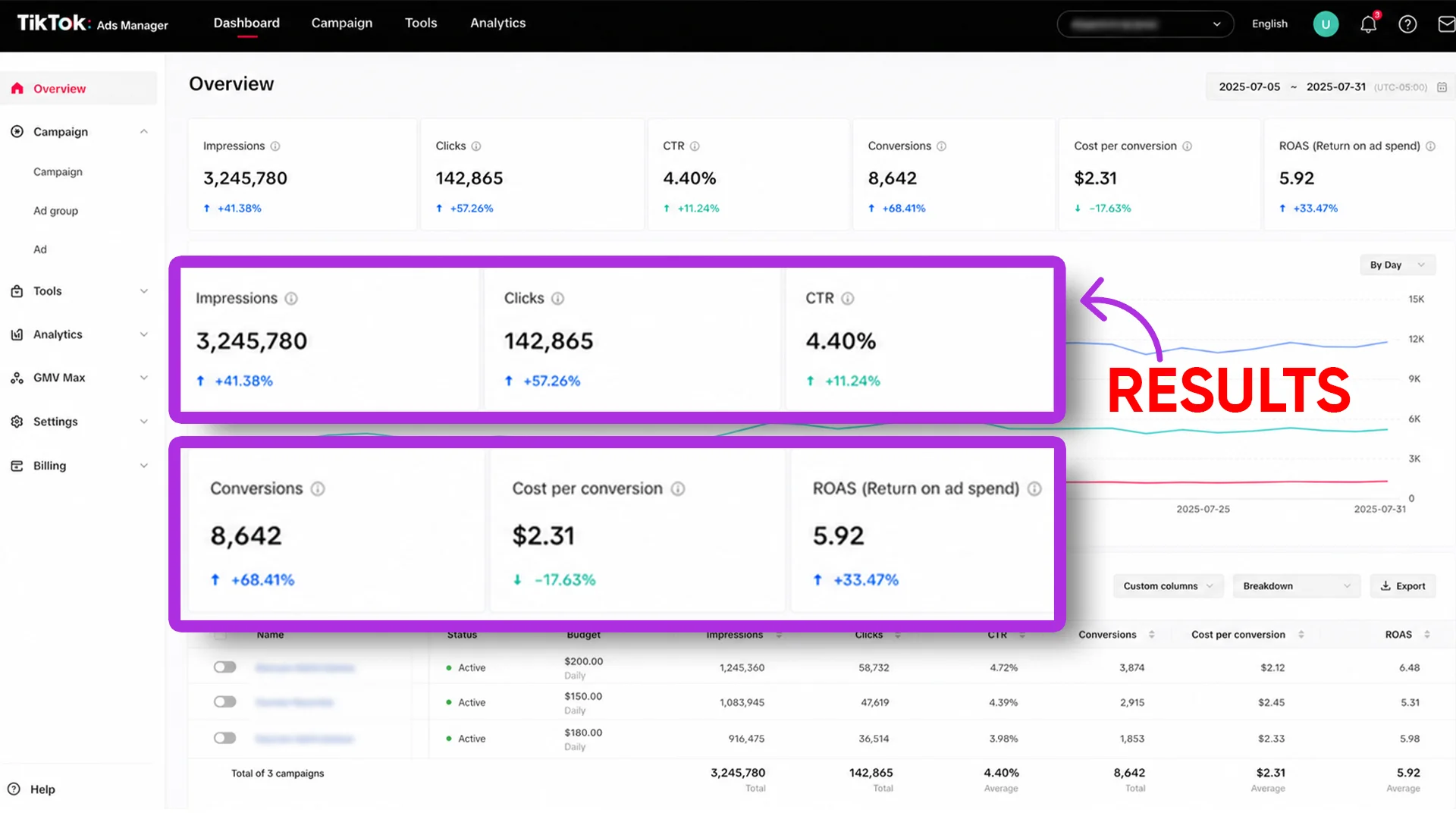The height and width of the screenshot is (819, 1456).
Task: Open the Tools top menu
Action: pos(421,23)
